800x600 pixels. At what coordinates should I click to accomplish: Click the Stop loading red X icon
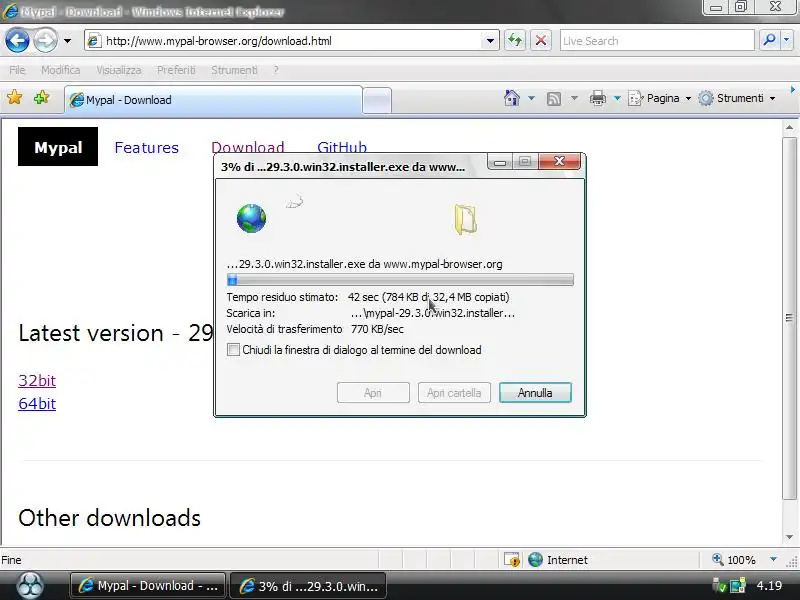(x=541, y=40)
